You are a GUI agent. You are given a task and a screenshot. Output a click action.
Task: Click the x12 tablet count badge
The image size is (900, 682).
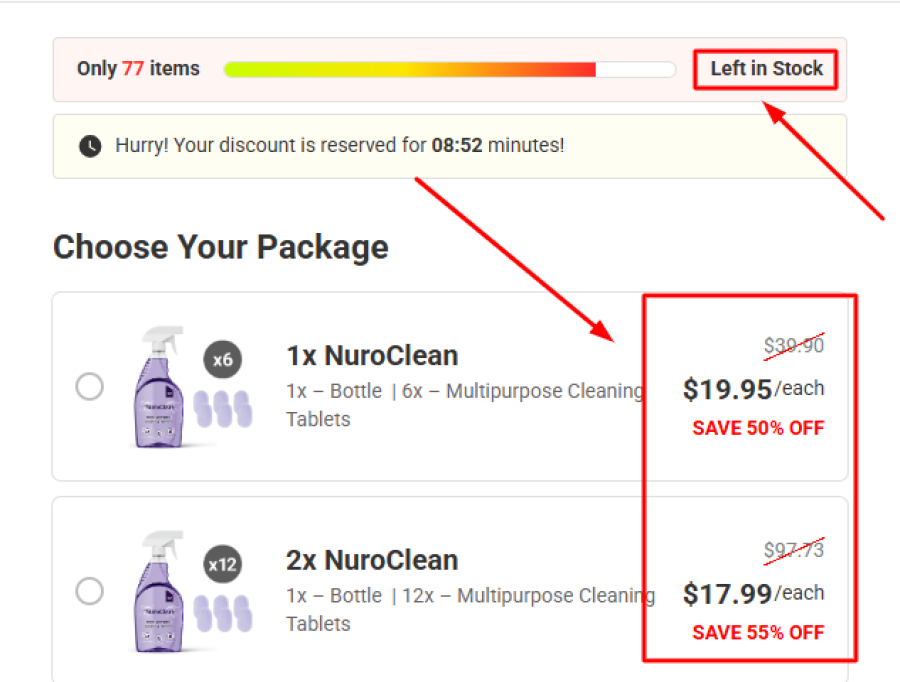point(223,565)
